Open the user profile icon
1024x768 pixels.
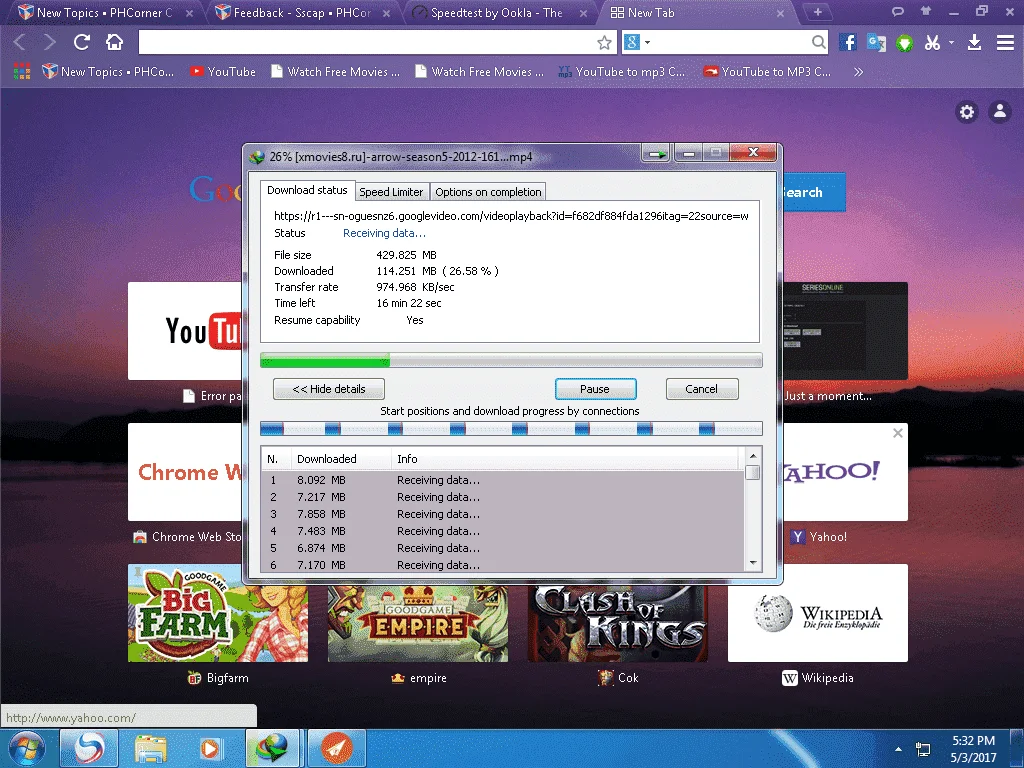coord(999,112)
